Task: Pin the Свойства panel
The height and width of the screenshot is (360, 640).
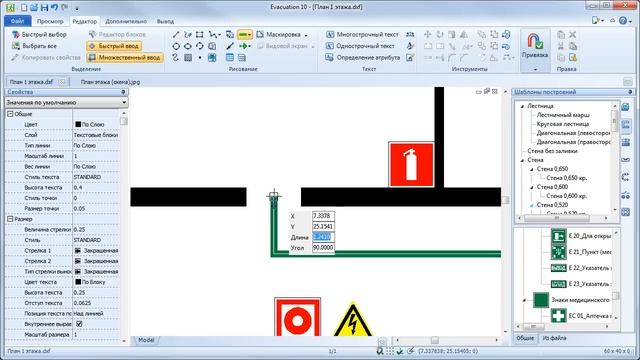Action: coord(123,92)
